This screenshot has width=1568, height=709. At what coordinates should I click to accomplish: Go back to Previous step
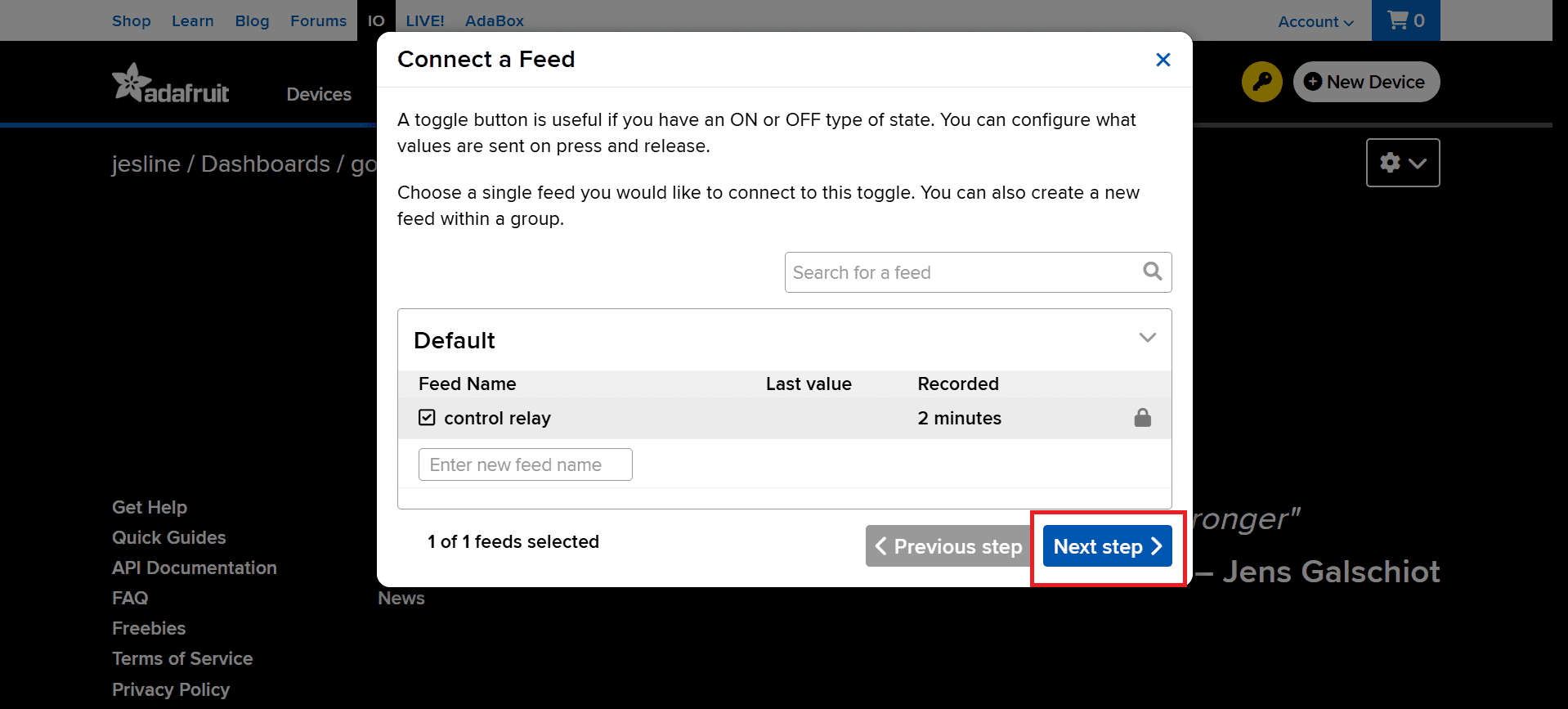pos(948,546)
